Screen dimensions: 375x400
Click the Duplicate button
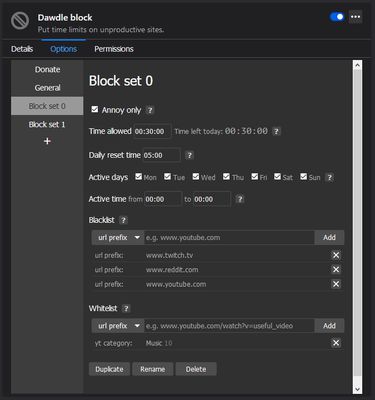coord(109,369)
